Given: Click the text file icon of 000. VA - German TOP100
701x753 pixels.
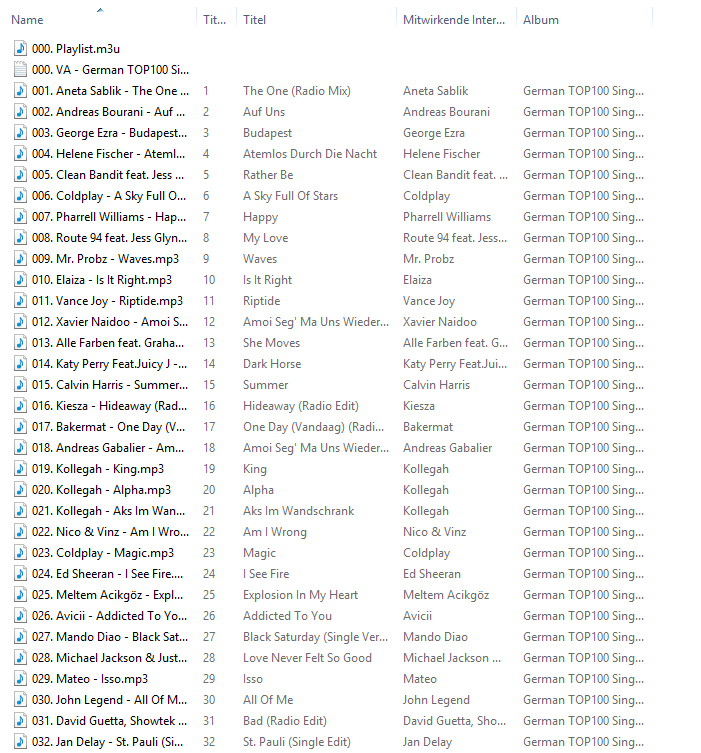Looking at the screenshot, I should point(20,70).
